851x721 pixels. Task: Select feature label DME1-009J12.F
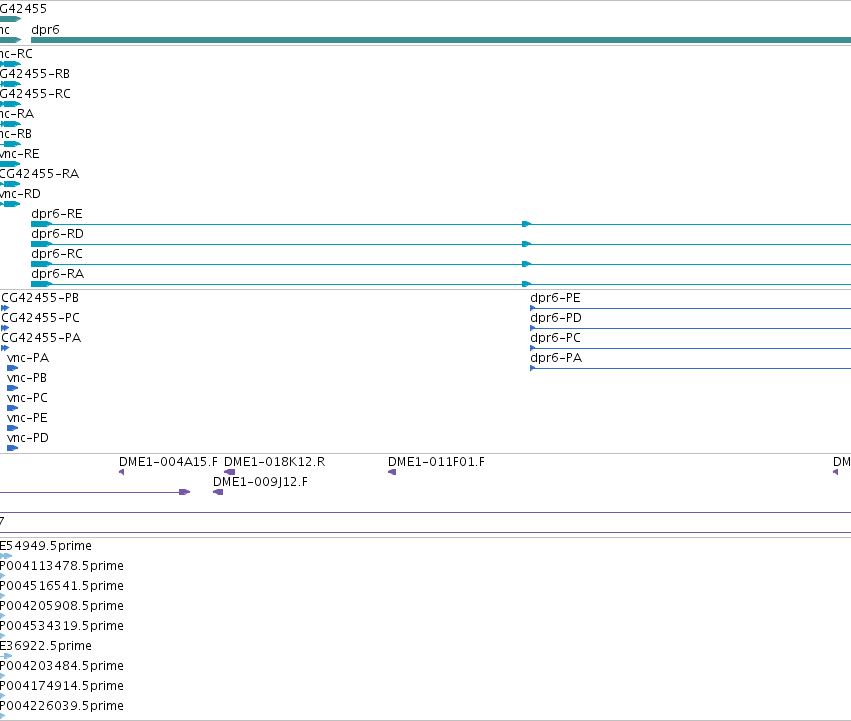point(261,482)
